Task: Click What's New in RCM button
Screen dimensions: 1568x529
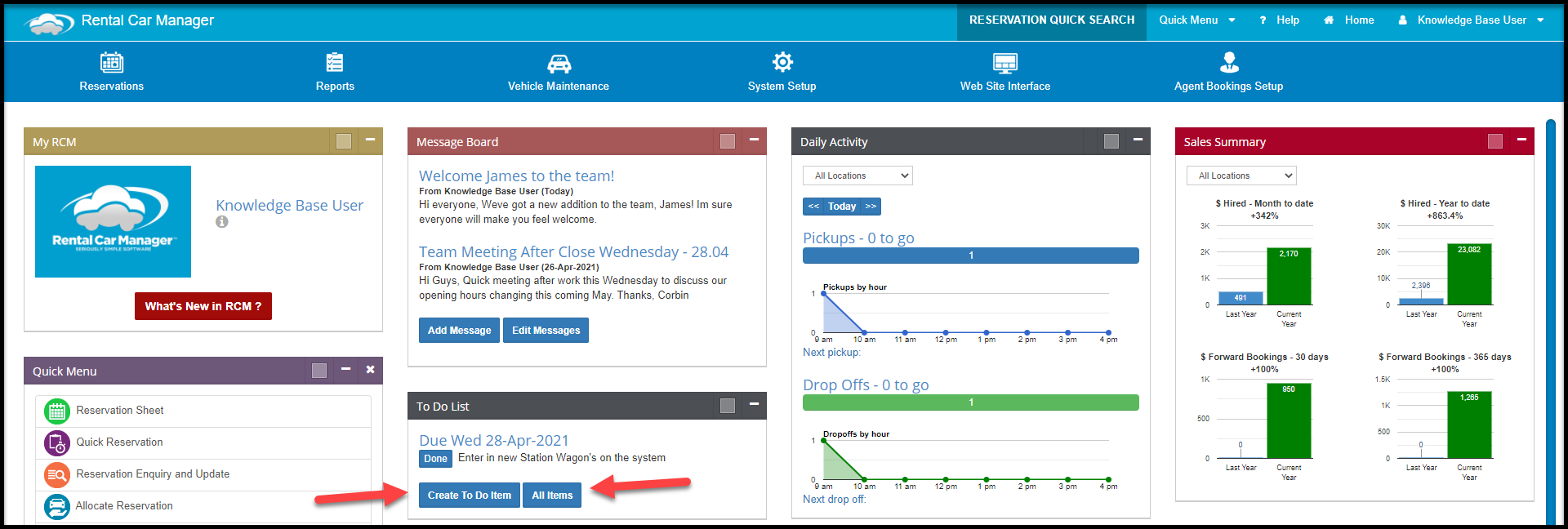Action: click(x=203, y=306)
